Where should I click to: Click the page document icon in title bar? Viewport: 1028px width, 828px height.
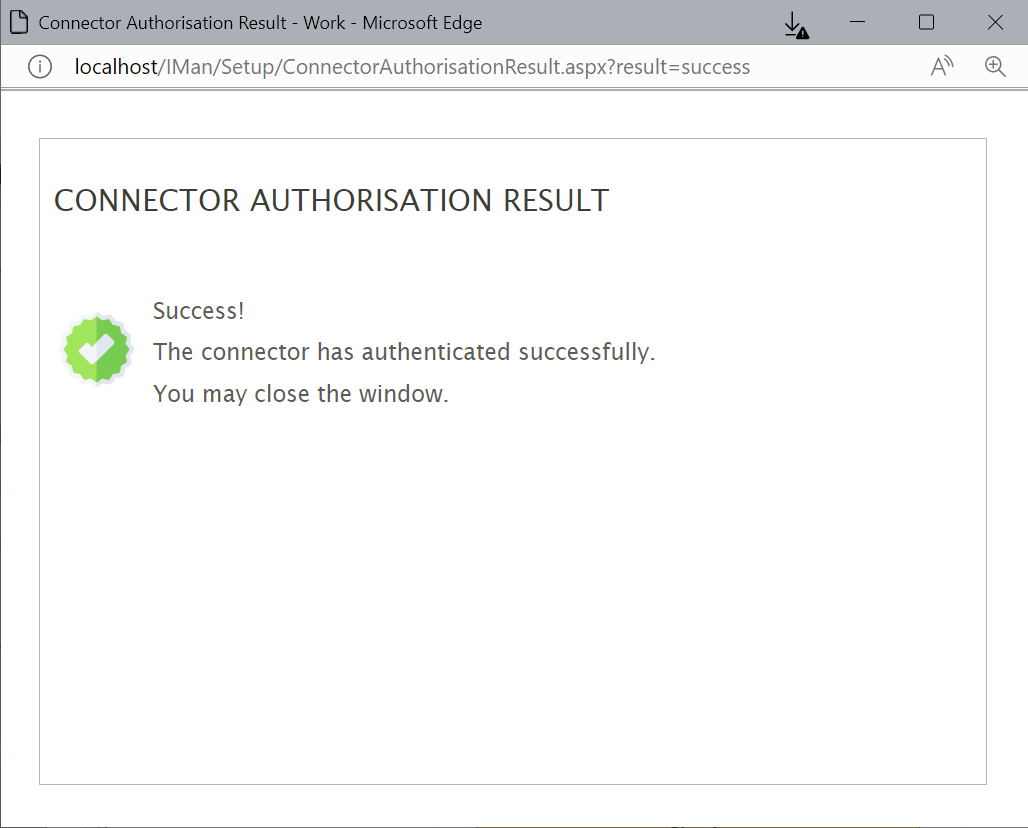pos(18,23)
